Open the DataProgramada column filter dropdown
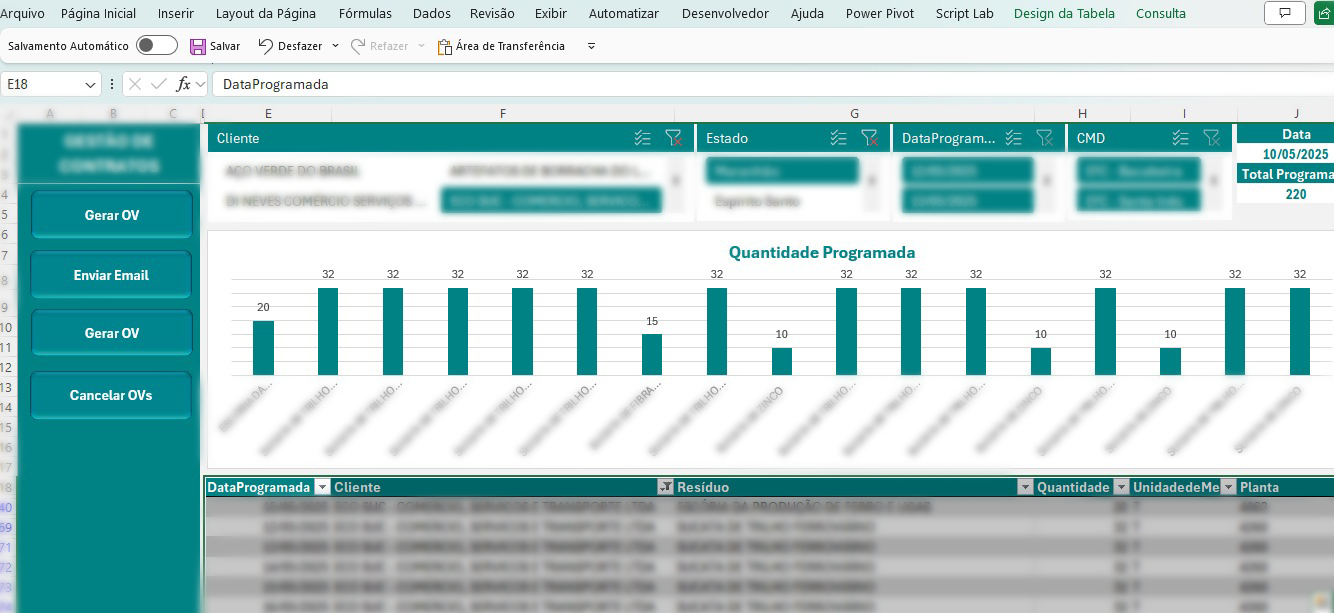1334x613 pixels. click(322, 487)
